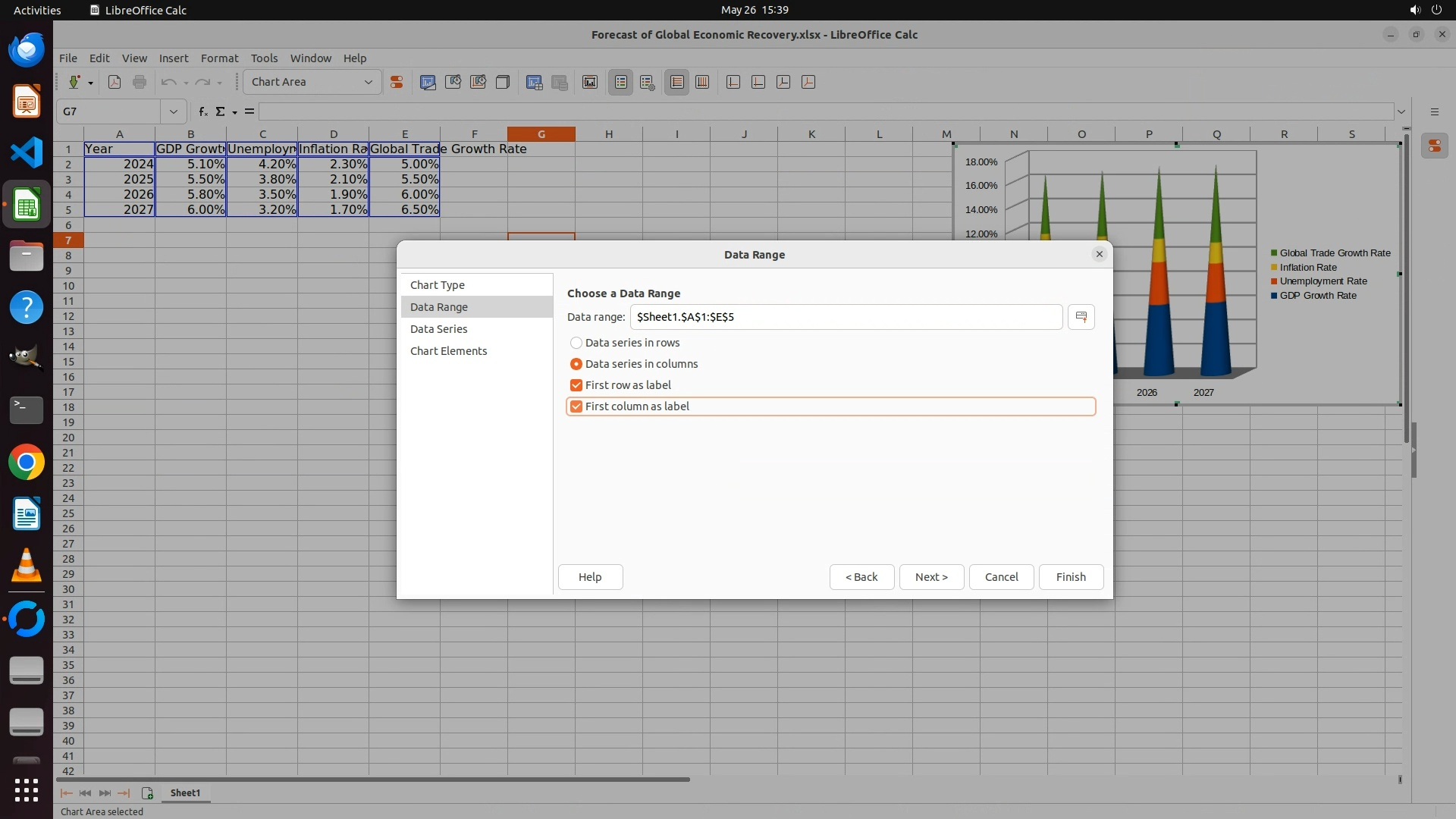Click the Format Selection toolbar icon
The width and height of the screenshot is (1456, 819).
tap(396, 82)
